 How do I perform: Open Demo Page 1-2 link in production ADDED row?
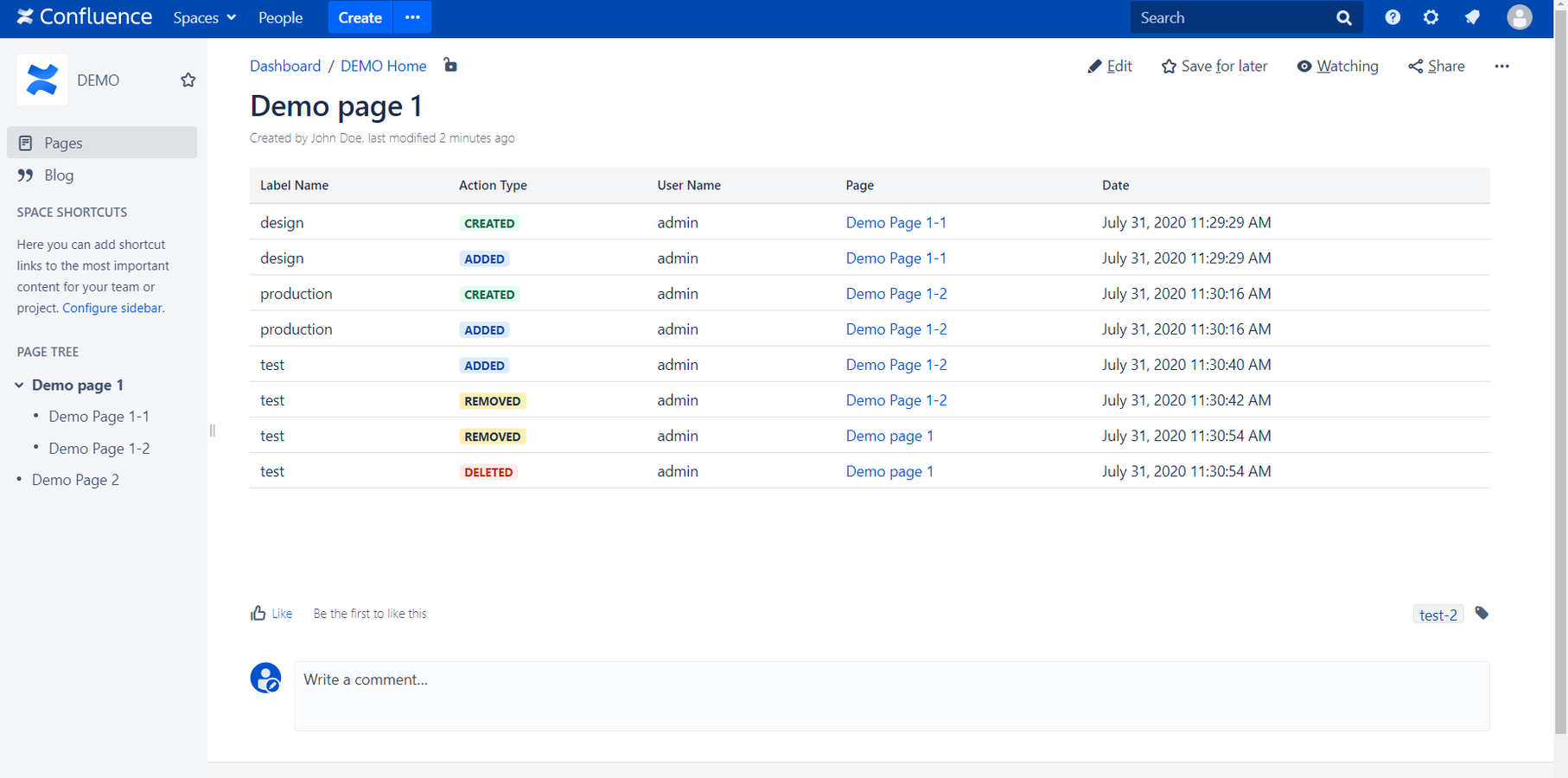pos(896,329)
